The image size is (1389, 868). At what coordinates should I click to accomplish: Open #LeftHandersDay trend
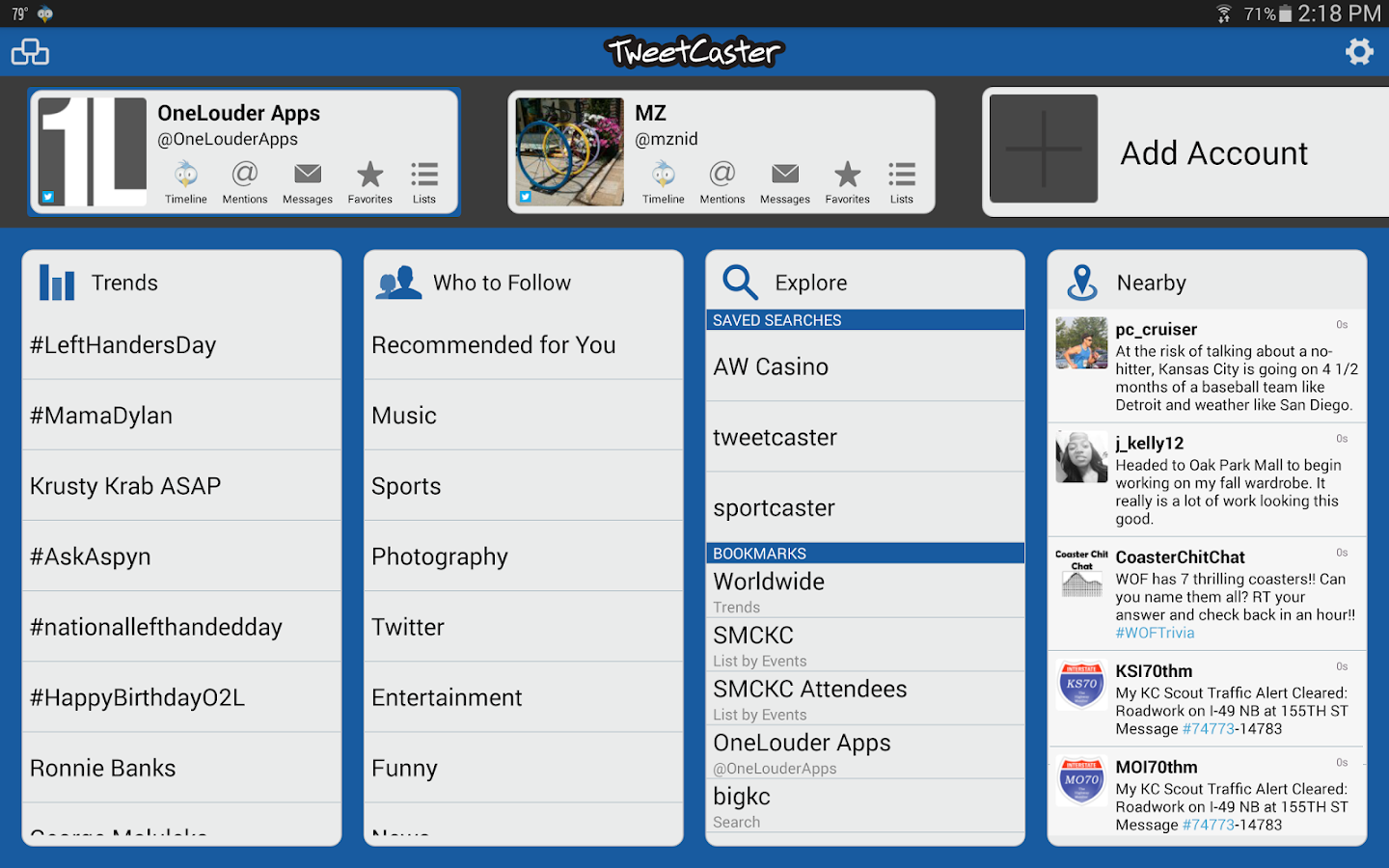point(181,345)
